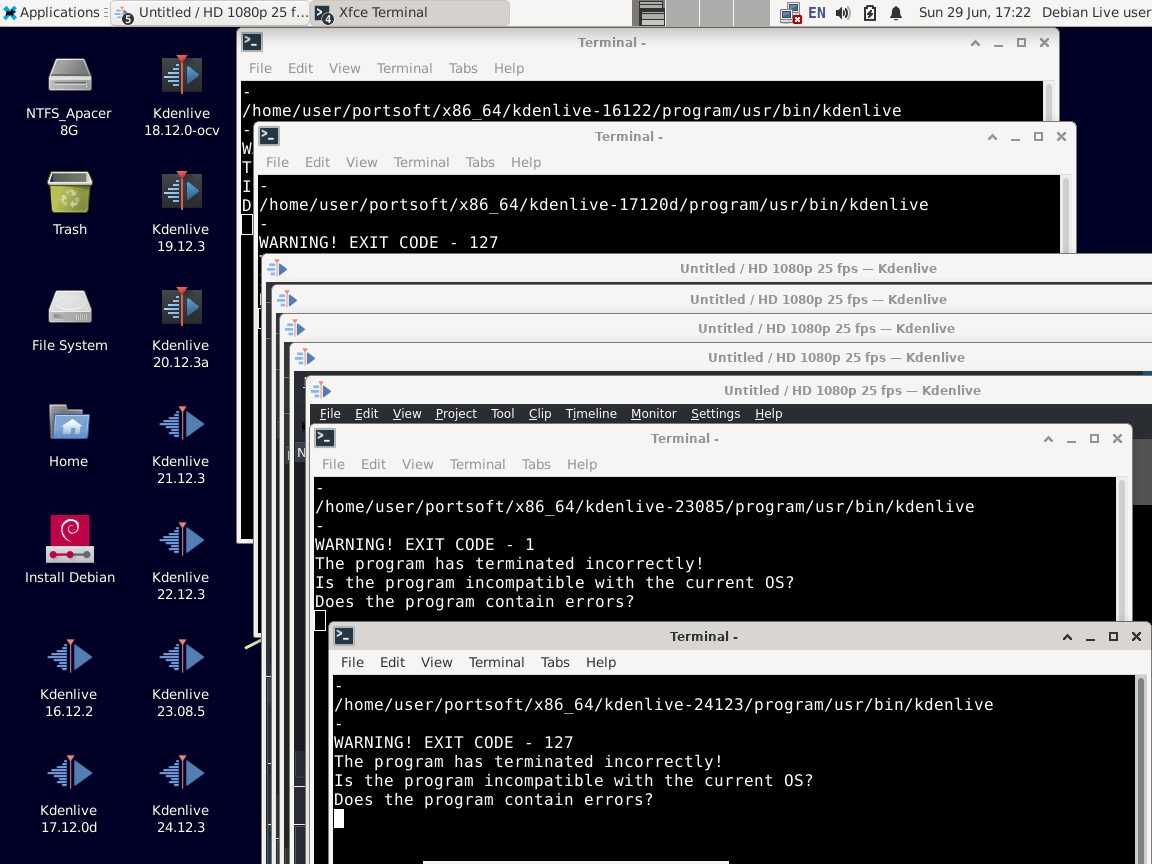Click Kdenlive logo in frontmost Kdenlive title bar
The image size is (1152, 864).
pyautogui.click(x=322, y=390)
